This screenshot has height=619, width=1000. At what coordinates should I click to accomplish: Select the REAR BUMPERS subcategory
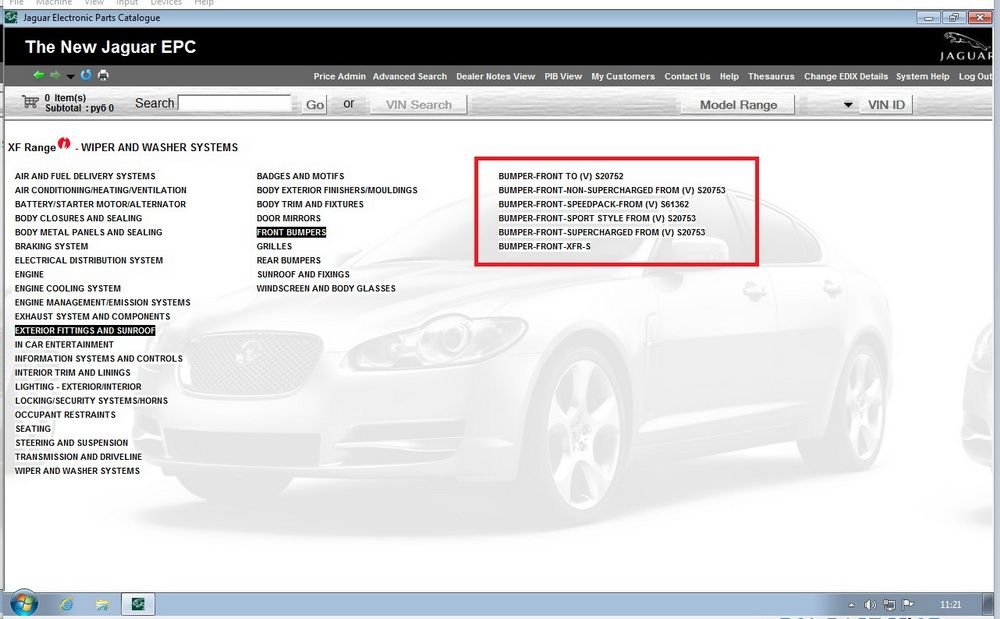pos(288,260)
